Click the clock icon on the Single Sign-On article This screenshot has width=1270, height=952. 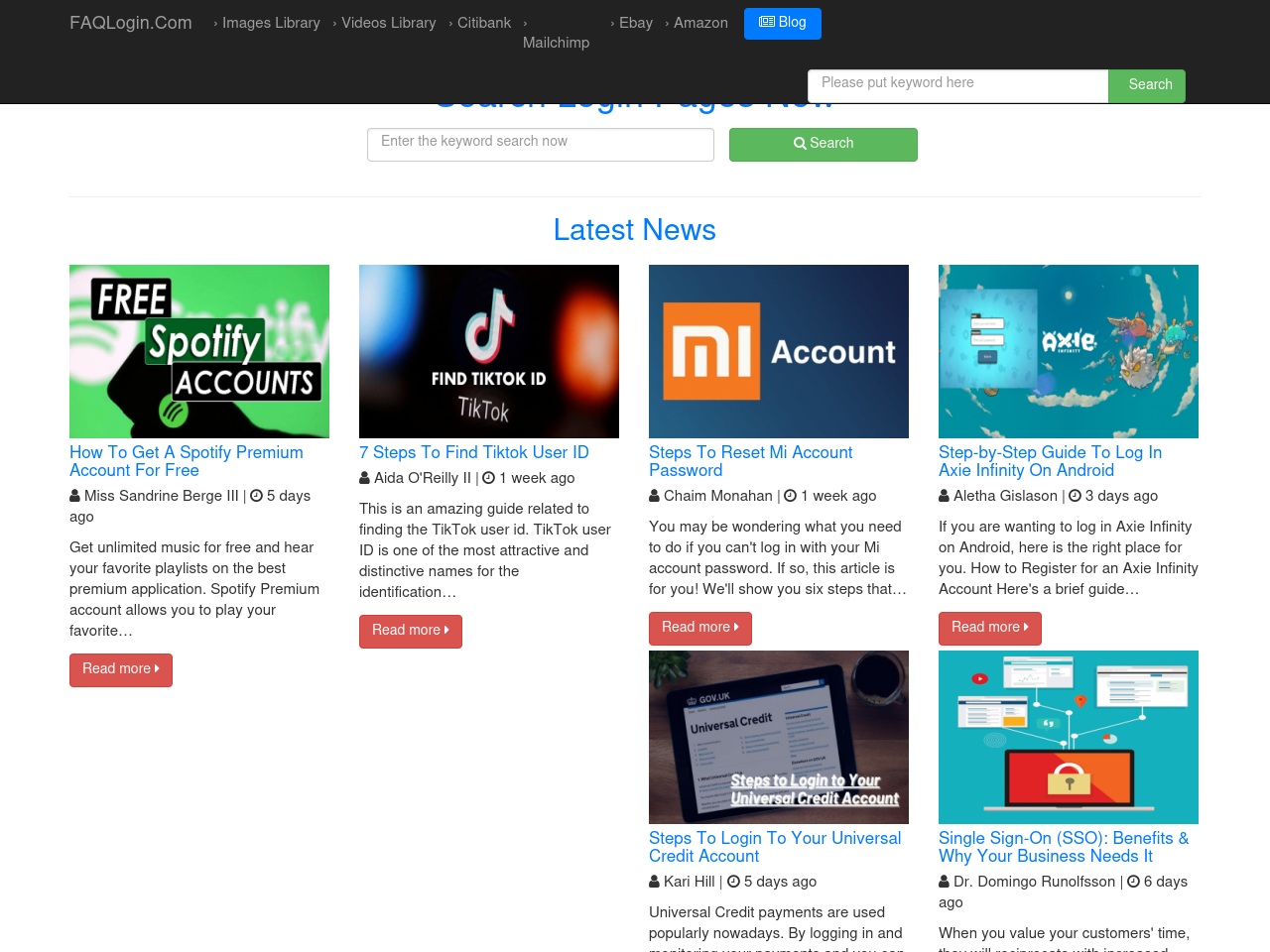coord(1133,882)
